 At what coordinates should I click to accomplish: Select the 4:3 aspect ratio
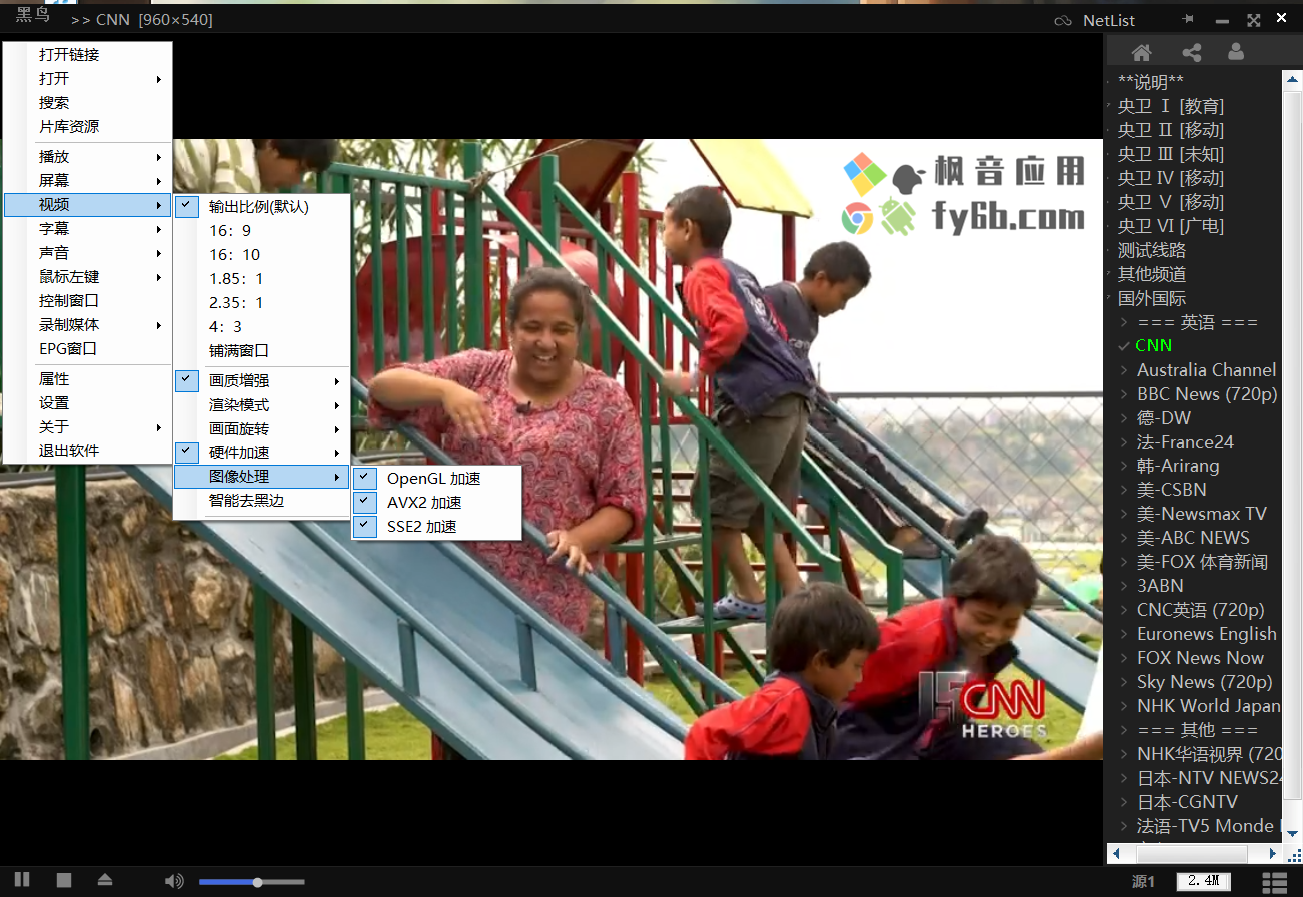point(261,327)
